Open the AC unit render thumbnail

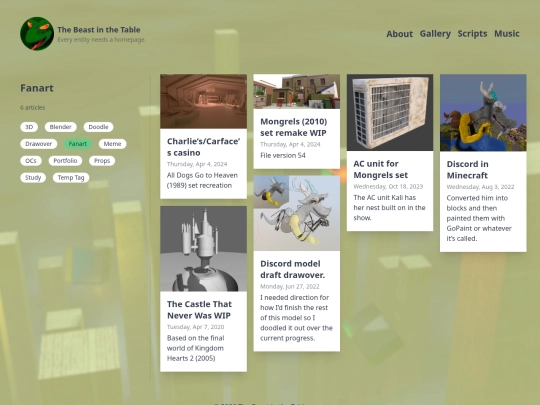coord(390,112)
